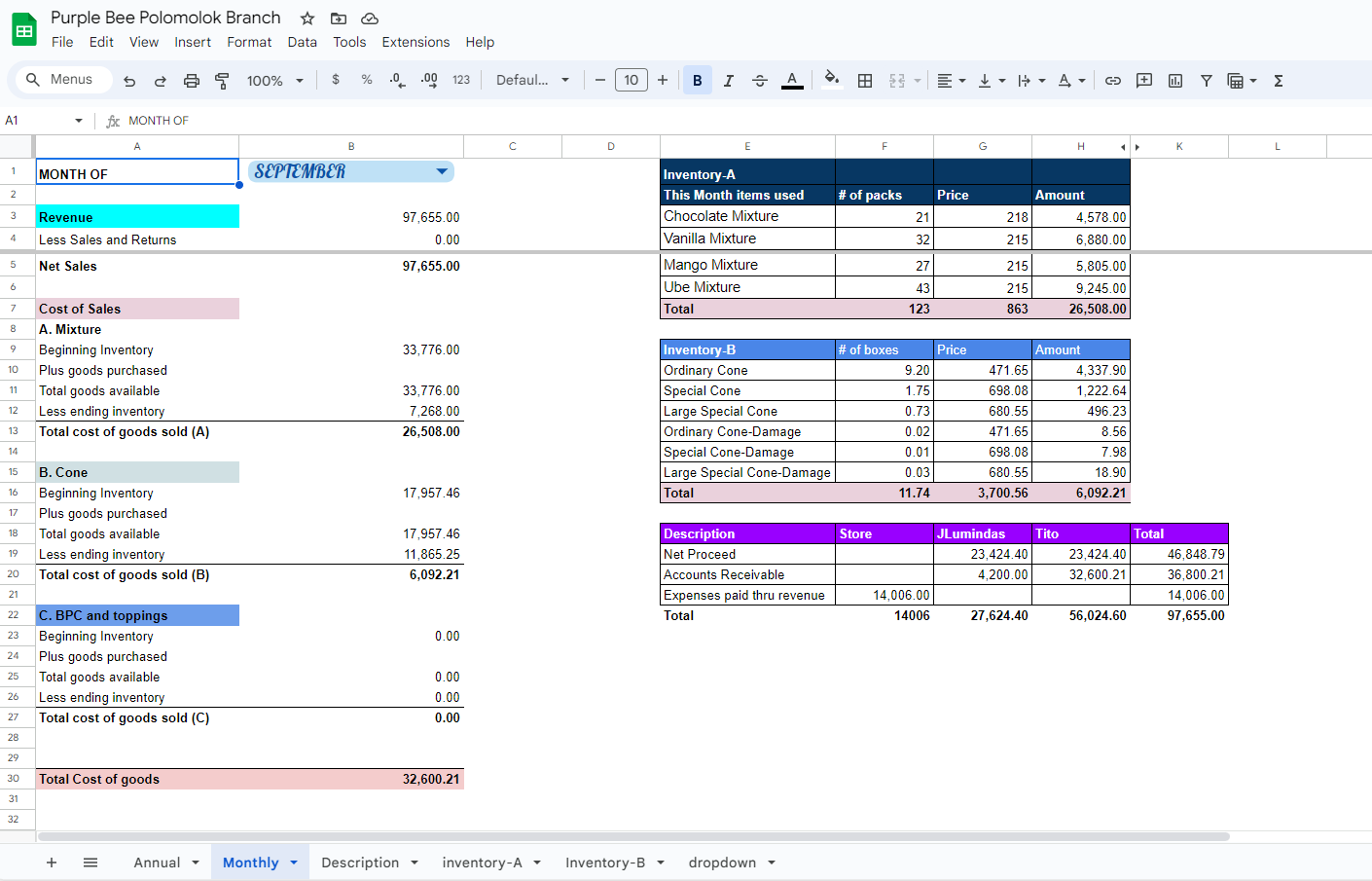Image resolution: width=1372 pixels, height=881 pixels.
Task: Open the Default font dropdown
Action: point(531,81)
